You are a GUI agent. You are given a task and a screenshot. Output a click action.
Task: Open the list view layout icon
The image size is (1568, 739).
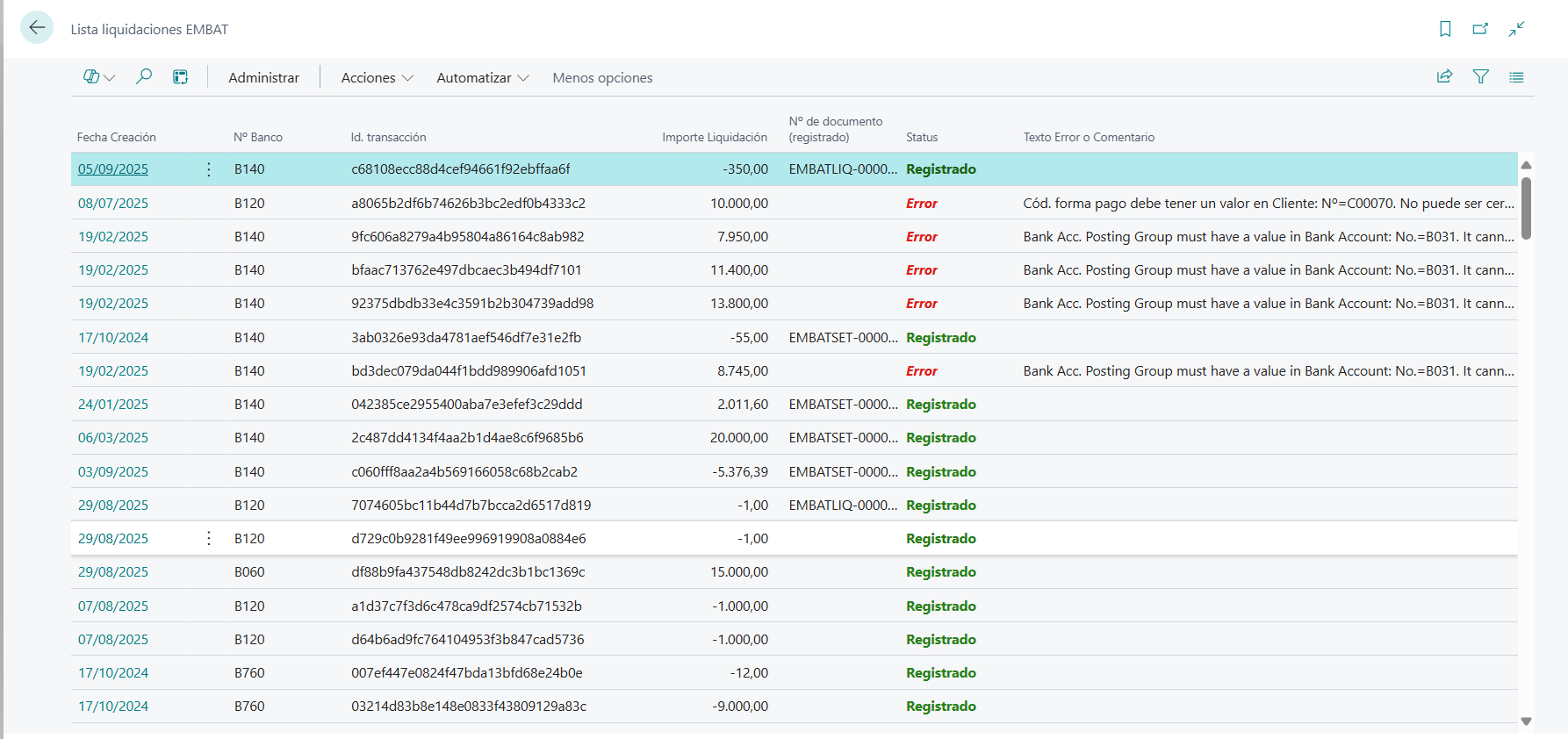(1516, 77)
